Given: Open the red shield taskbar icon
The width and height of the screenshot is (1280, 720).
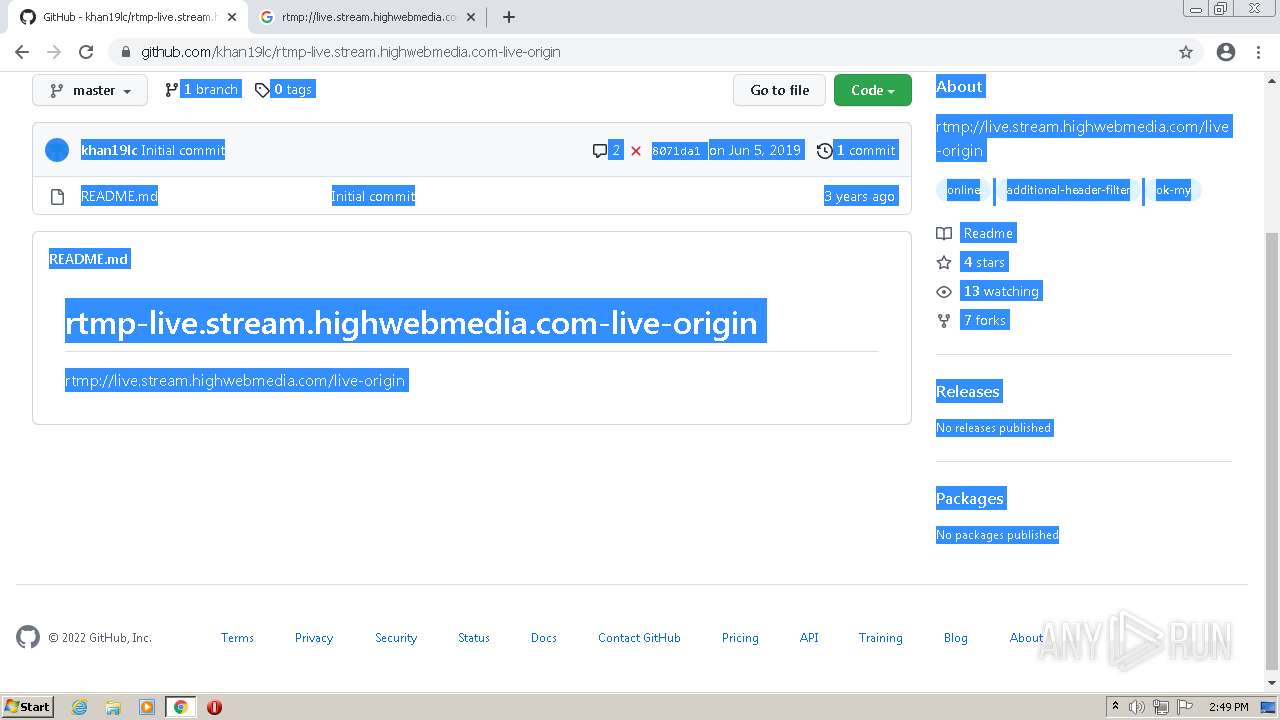Looking at the screenshot, I should point(214,707).
